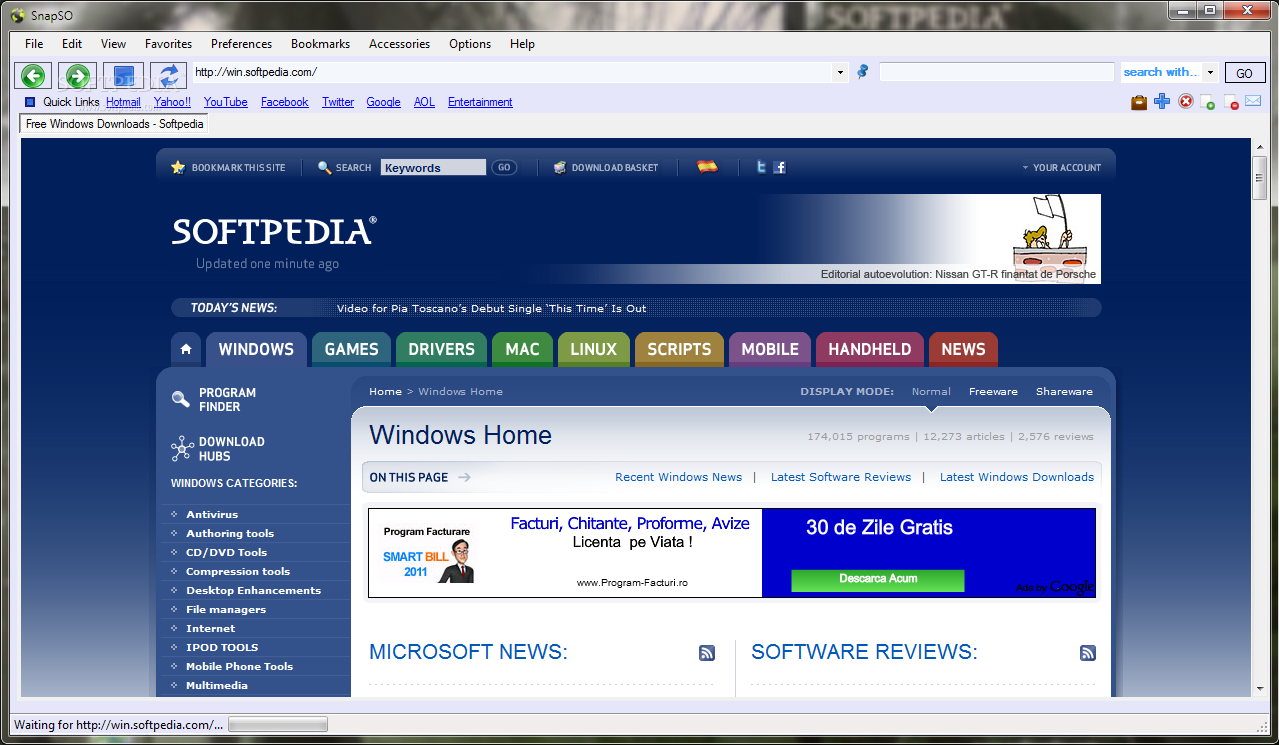Open the Accessories menu
The height and width of the screenshot is (745, 1279).
399,44
